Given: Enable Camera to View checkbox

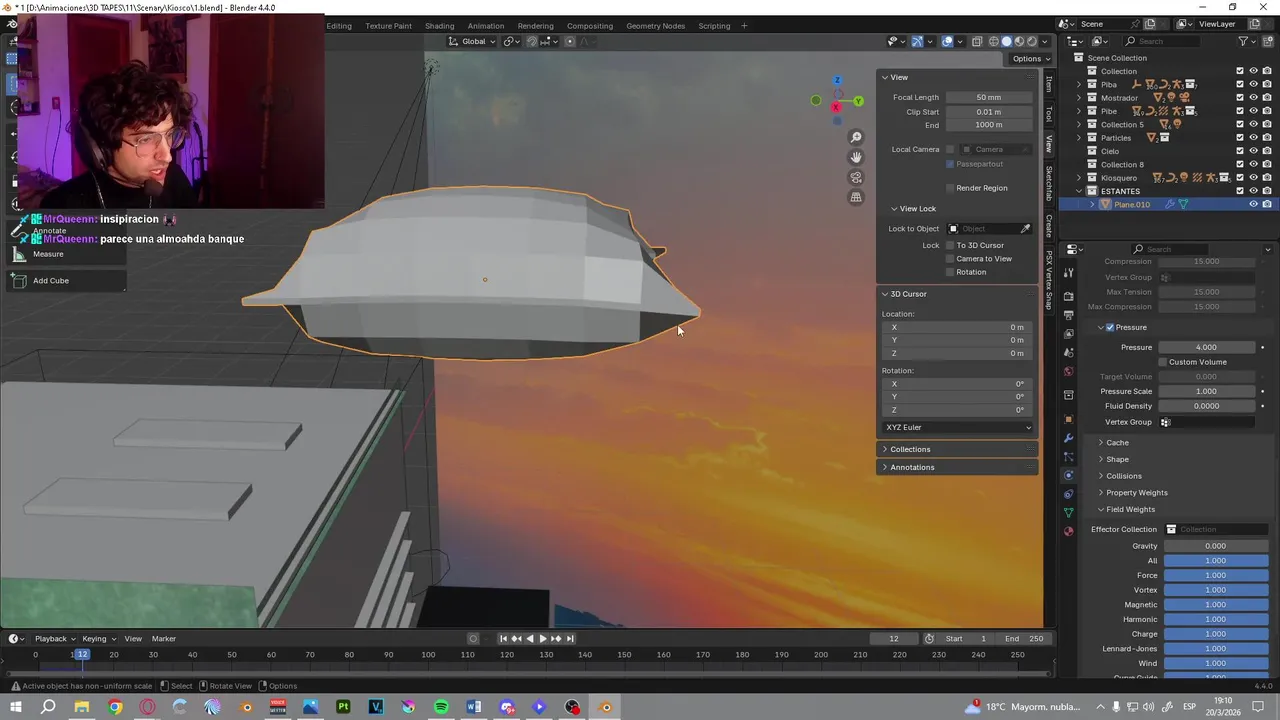Looking at the screenshot, I should (x=950, y=259).
